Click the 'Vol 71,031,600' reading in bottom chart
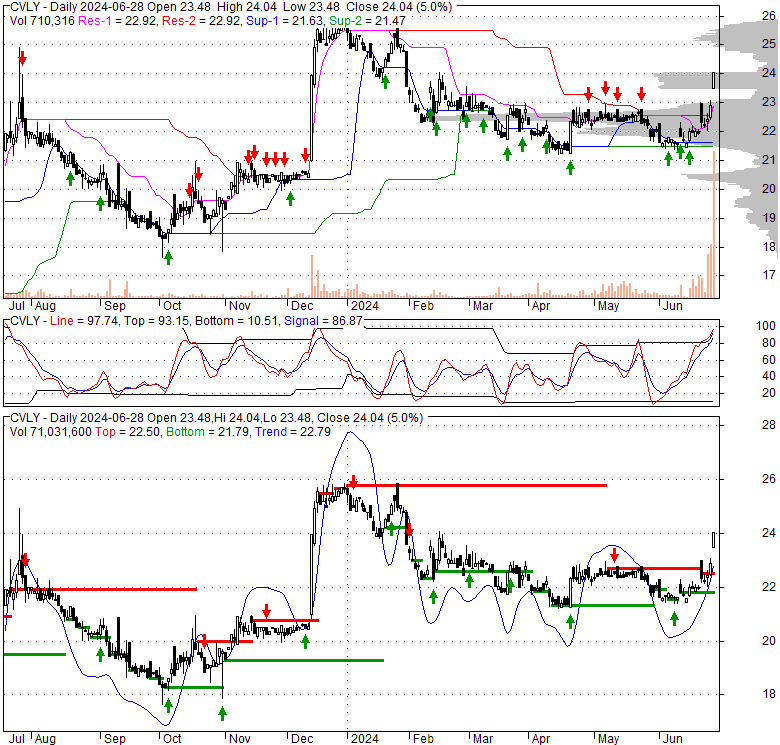The width and height of the screenshot is (780, 745). click(51, 432)
